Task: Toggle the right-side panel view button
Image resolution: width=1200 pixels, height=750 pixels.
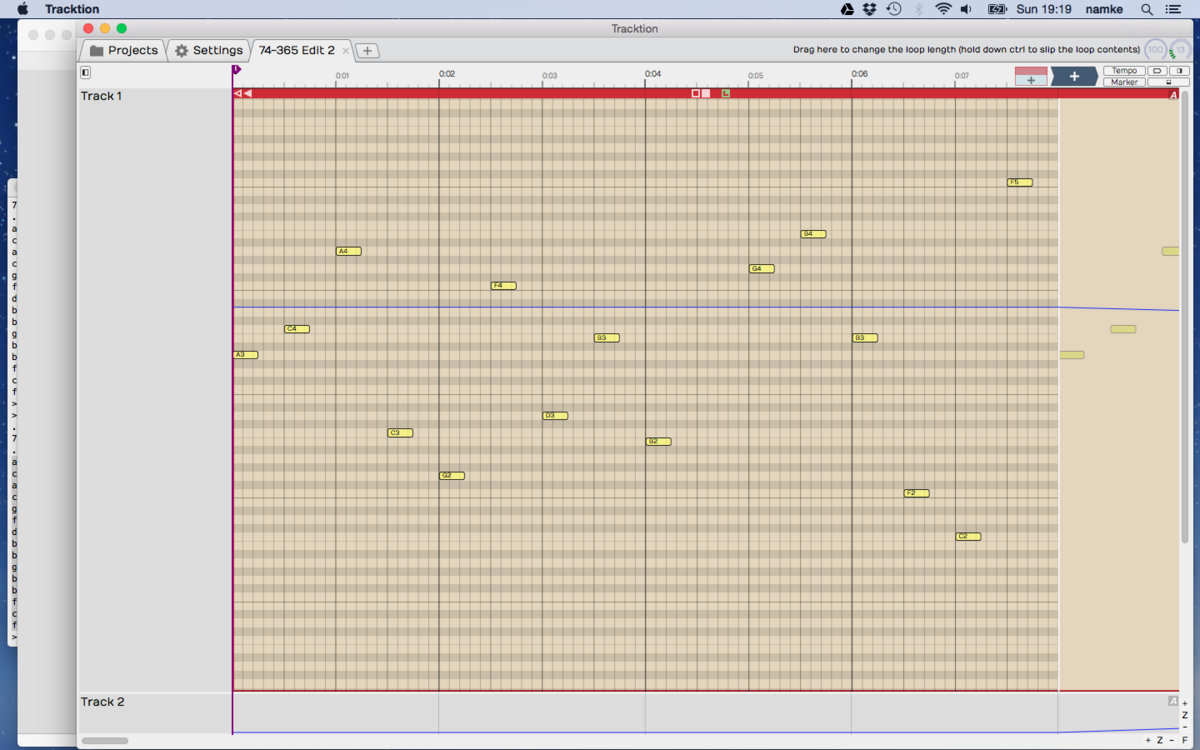Action: click(x=1181, y=71)
